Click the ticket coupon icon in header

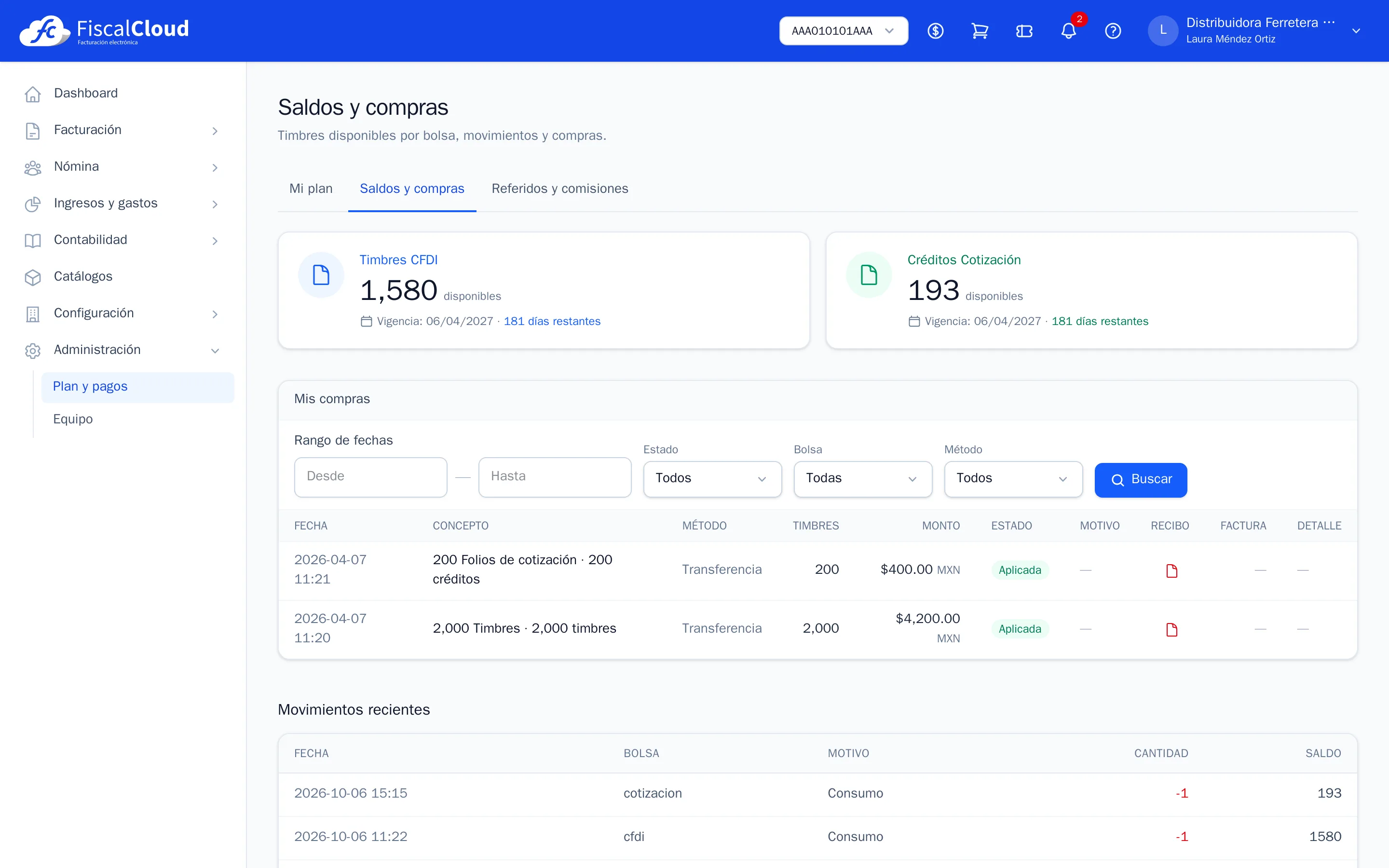click(1024, 31)
